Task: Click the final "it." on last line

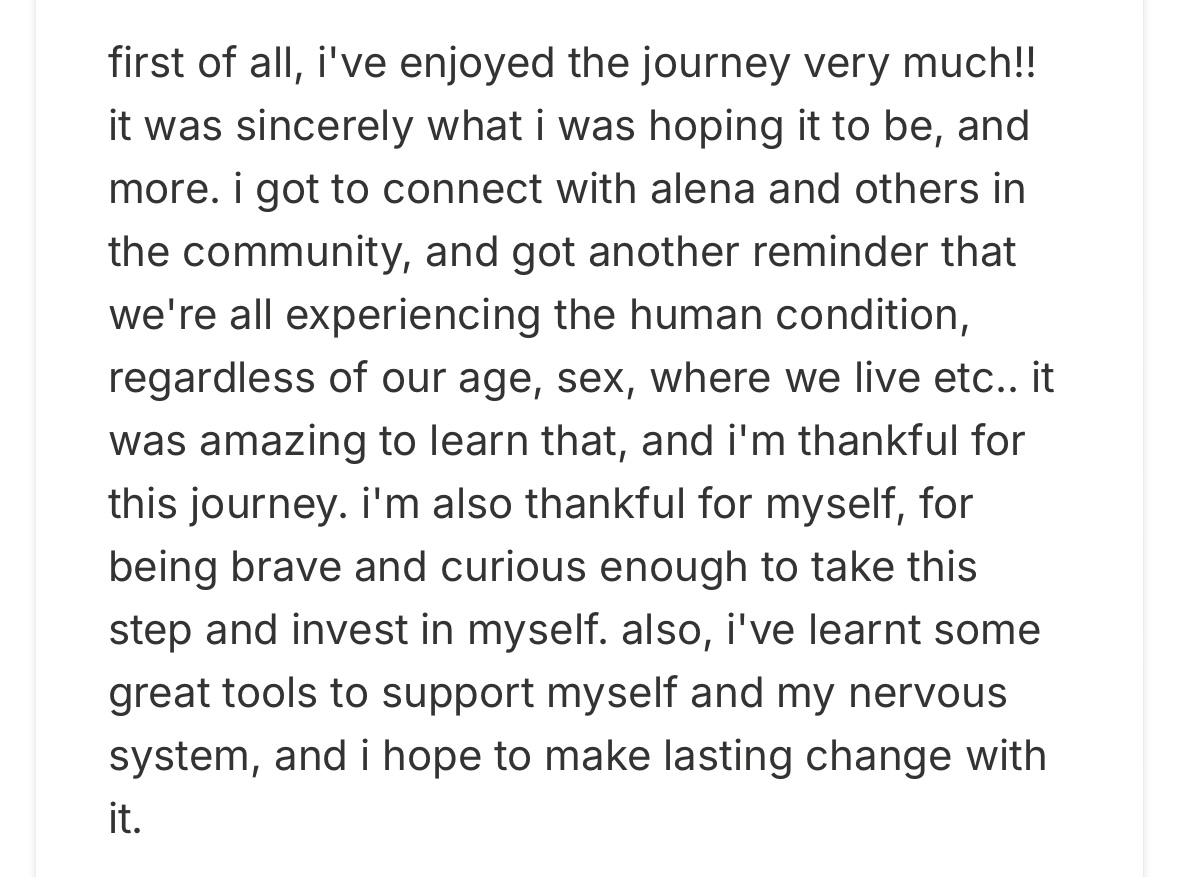Action: [x=125, y=818]
